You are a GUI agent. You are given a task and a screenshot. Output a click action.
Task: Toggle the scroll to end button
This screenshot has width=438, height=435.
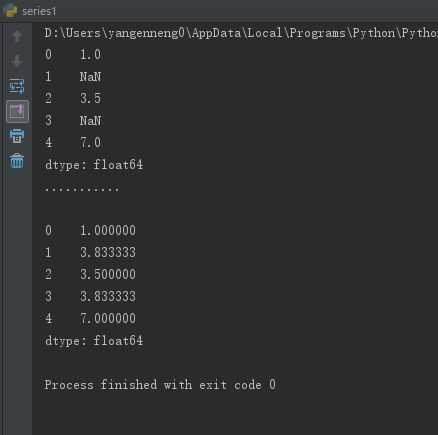pyautogui.click(x=17, y=111)
